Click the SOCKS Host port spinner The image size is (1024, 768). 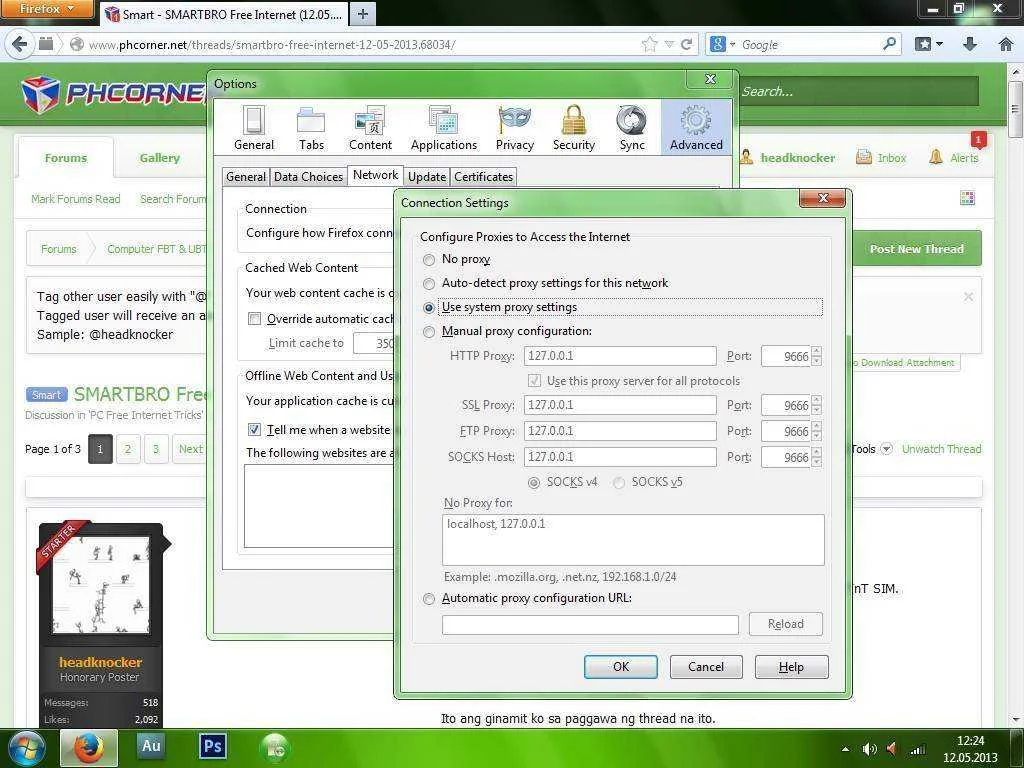(x=816, y=457)
